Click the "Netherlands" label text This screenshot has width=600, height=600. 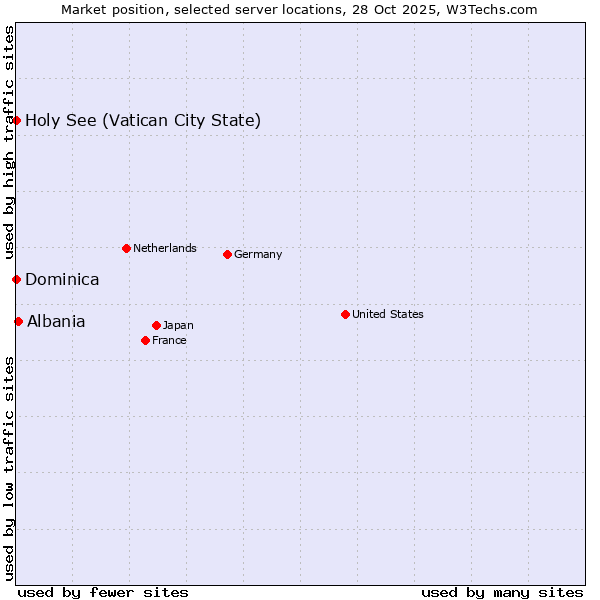tap(165, 248)
